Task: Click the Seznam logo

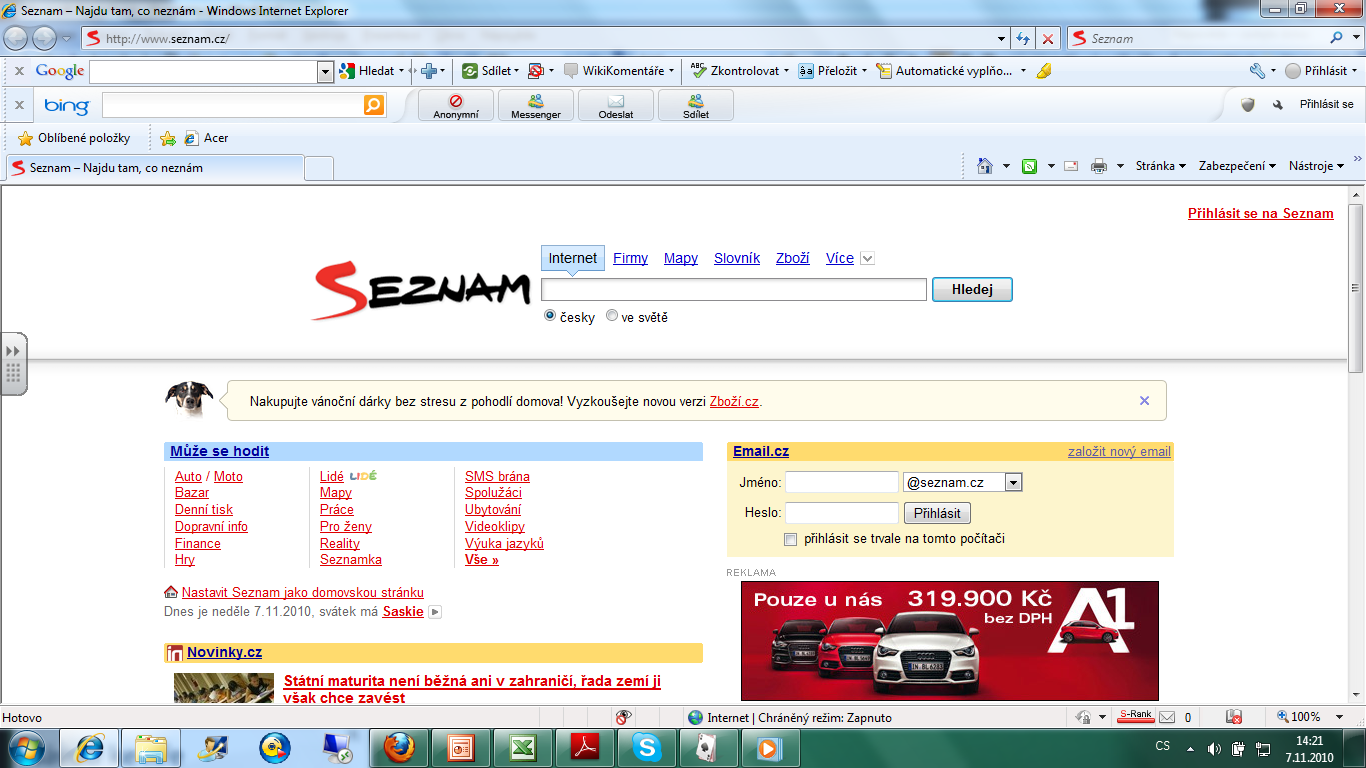Action: tap(421, 290)
